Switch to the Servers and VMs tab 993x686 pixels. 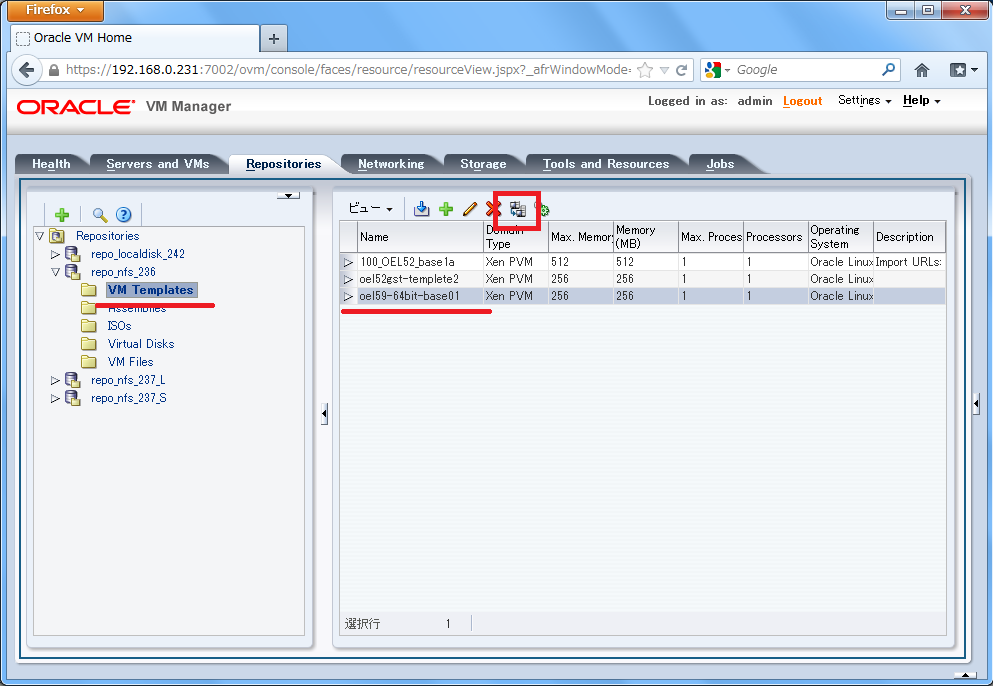158,163
